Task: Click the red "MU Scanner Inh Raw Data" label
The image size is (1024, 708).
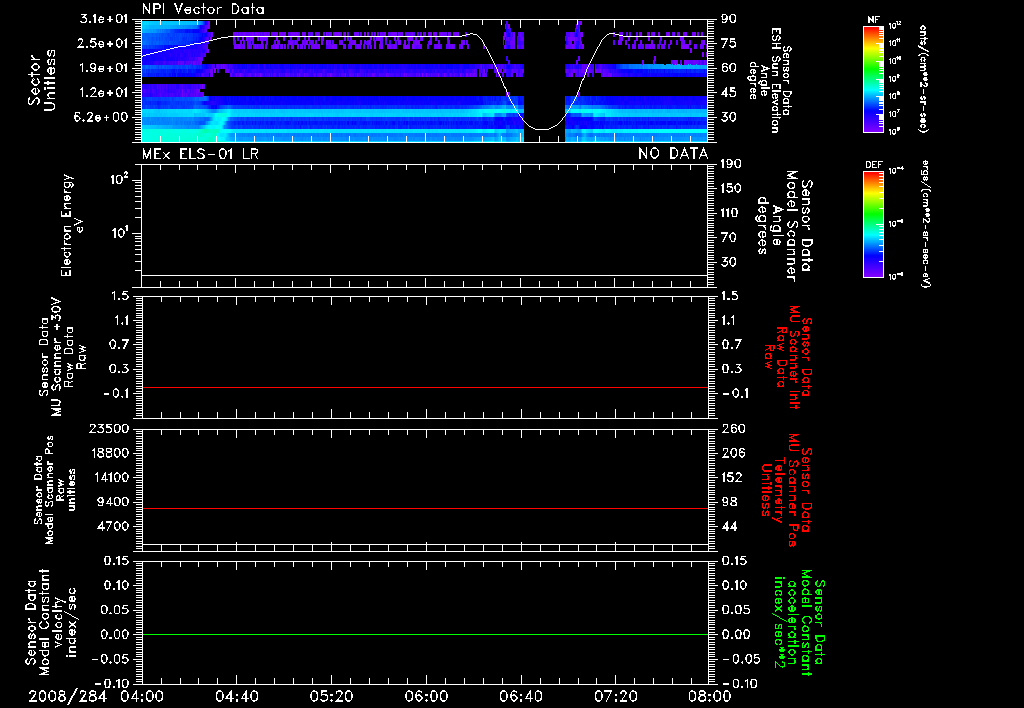Action: [x=788, y=357]
